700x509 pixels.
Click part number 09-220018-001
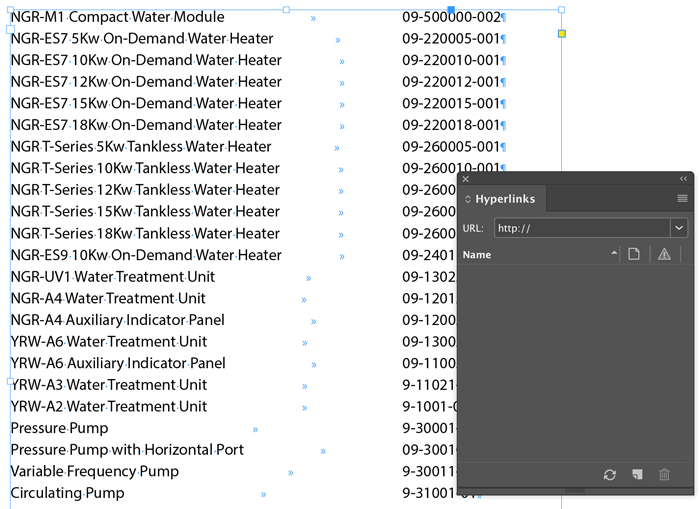[451, 125]
